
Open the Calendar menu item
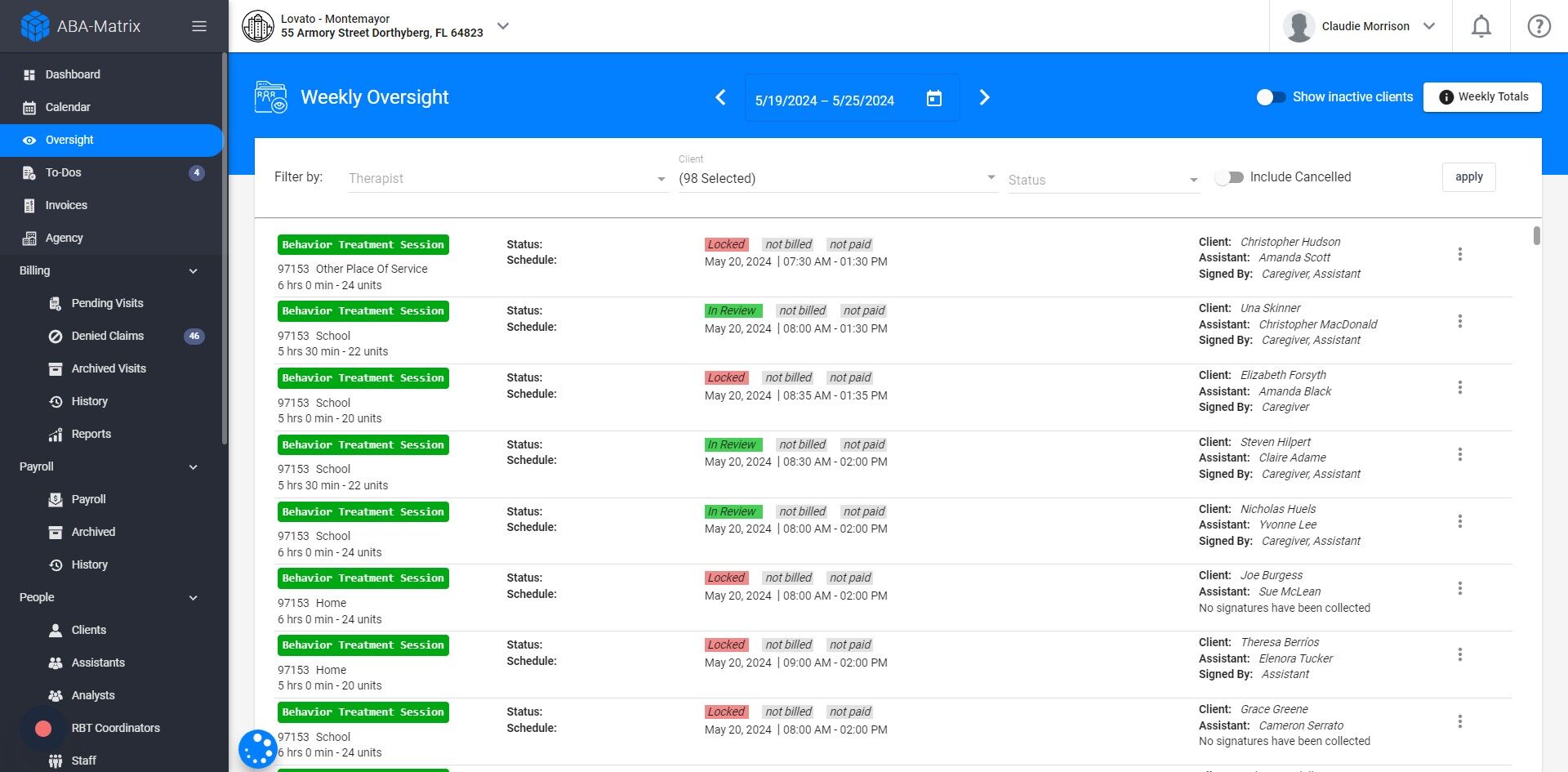coord(111,108)
